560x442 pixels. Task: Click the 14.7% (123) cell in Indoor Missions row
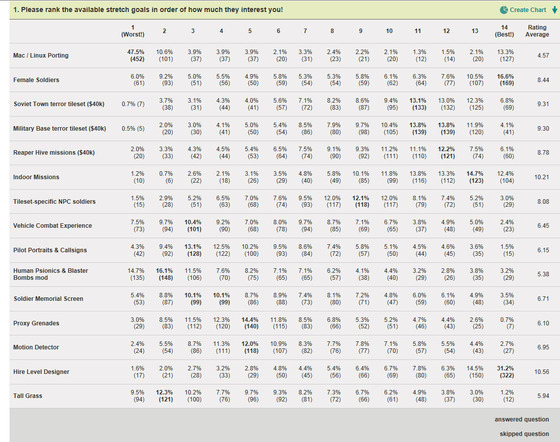click(475, 177)
